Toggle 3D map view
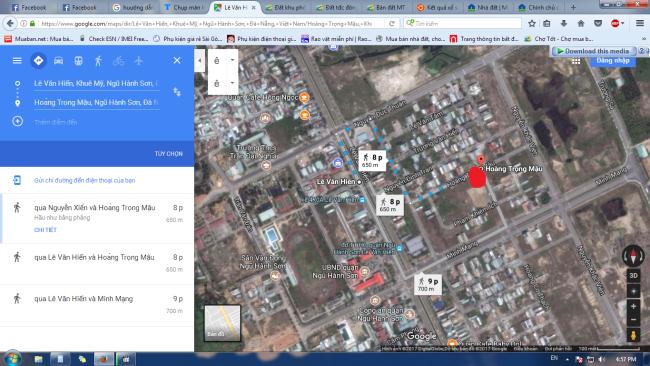This screenshot has width=650, height=366. coord(633,276)
